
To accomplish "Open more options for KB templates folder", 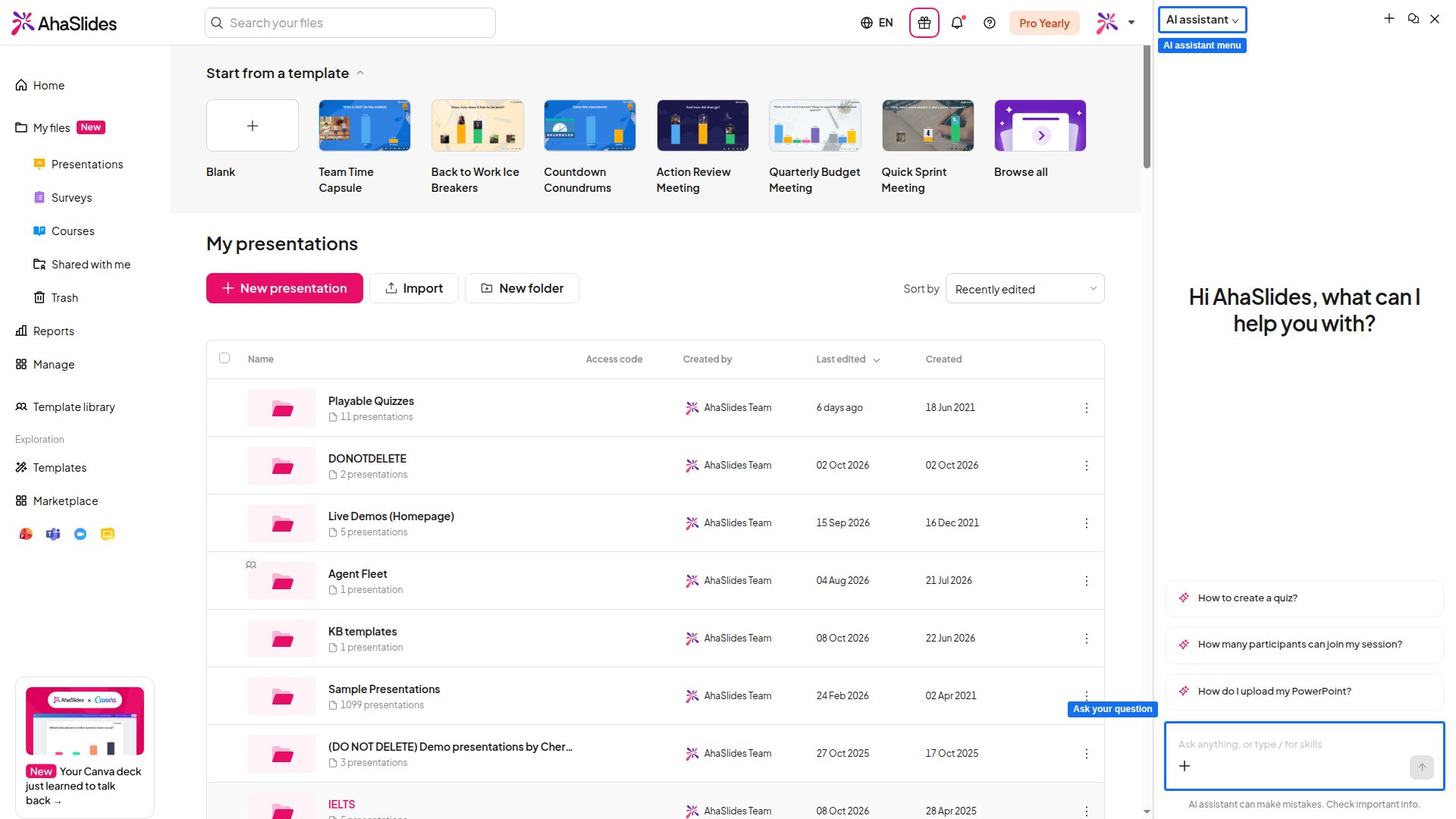I will tap(1087, 639).
